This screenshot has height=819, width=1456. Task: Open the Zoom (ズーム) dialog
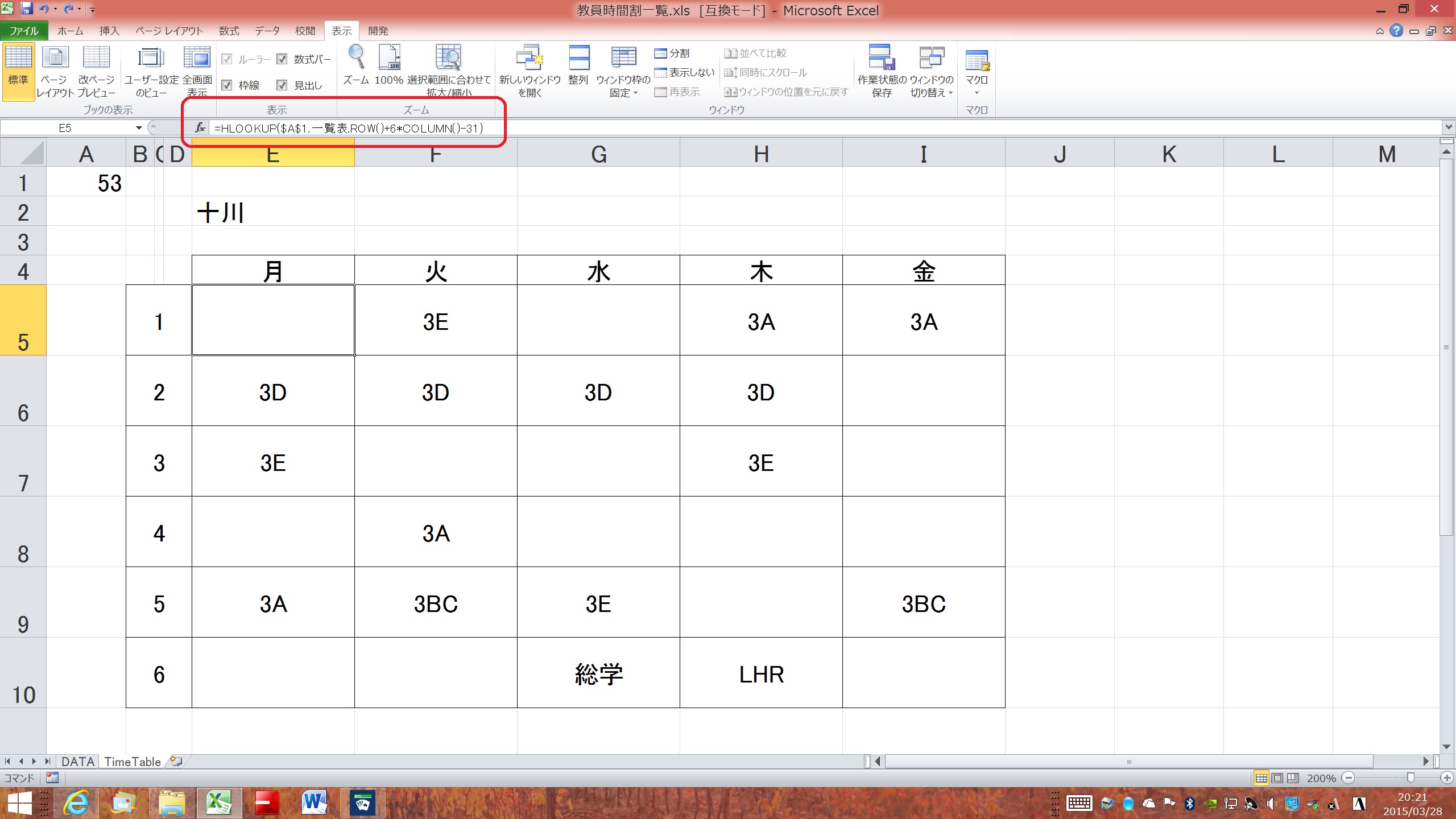pyautogui.click(x=356, y=65)
